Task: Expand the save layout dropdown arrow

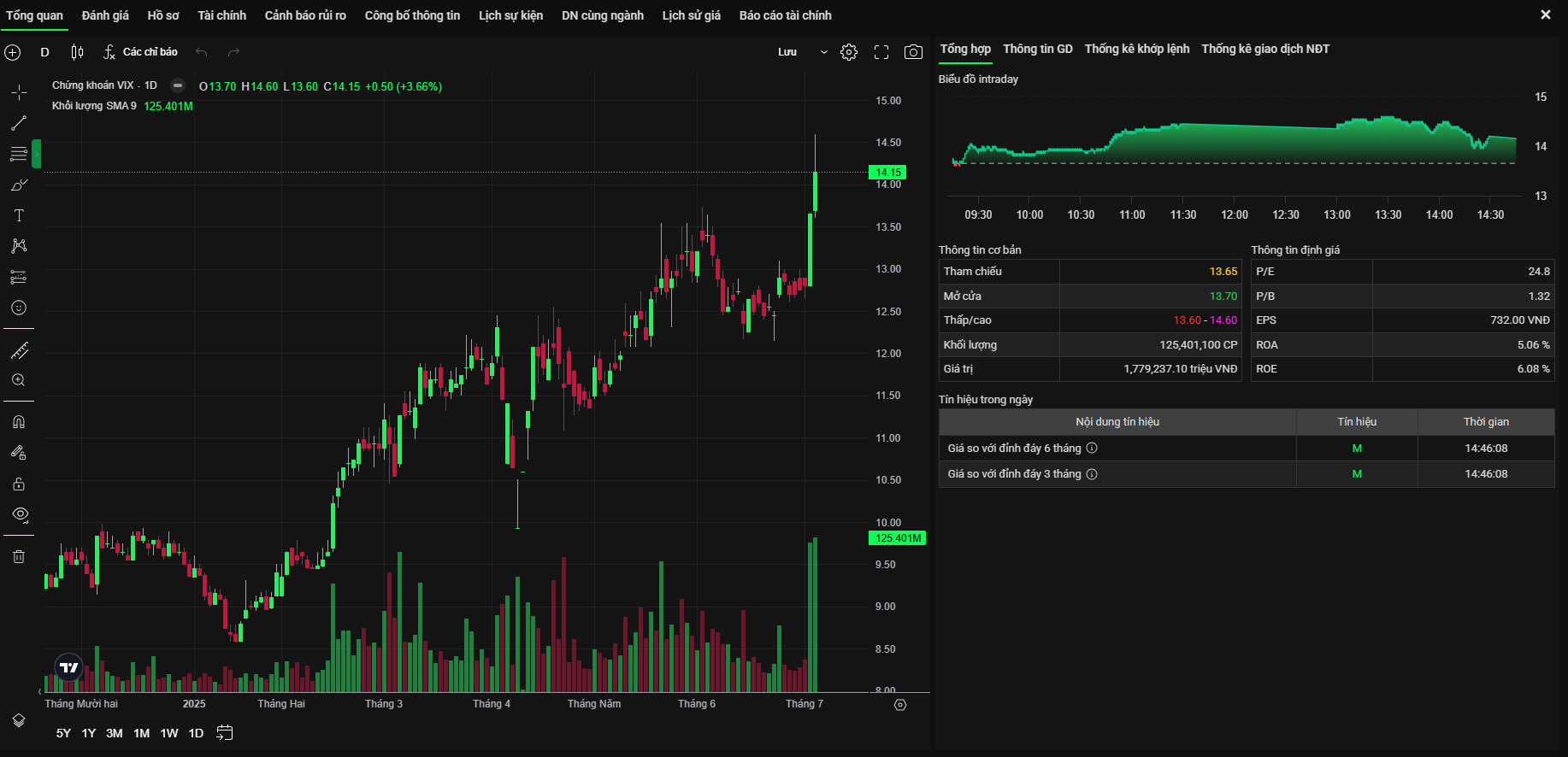Action: 824,52
